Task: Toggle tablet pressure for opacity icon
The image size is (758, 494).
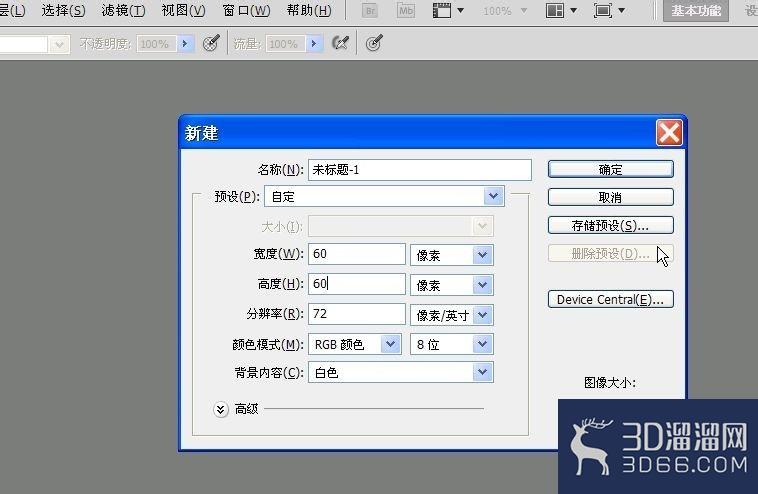Action: click(x=211, y=44)
